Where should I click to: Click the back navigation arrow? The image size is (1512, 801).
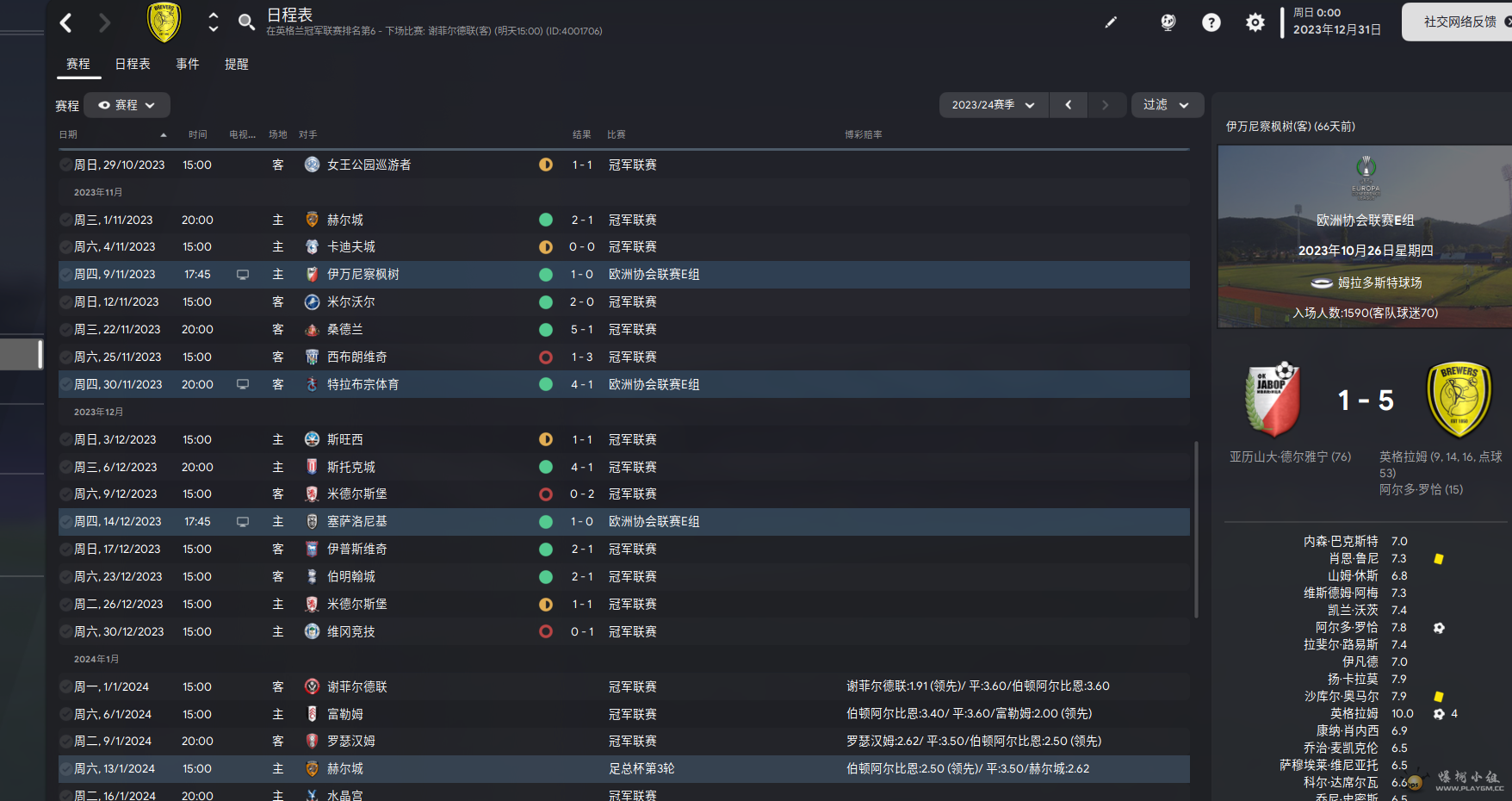tap(66, 22)
